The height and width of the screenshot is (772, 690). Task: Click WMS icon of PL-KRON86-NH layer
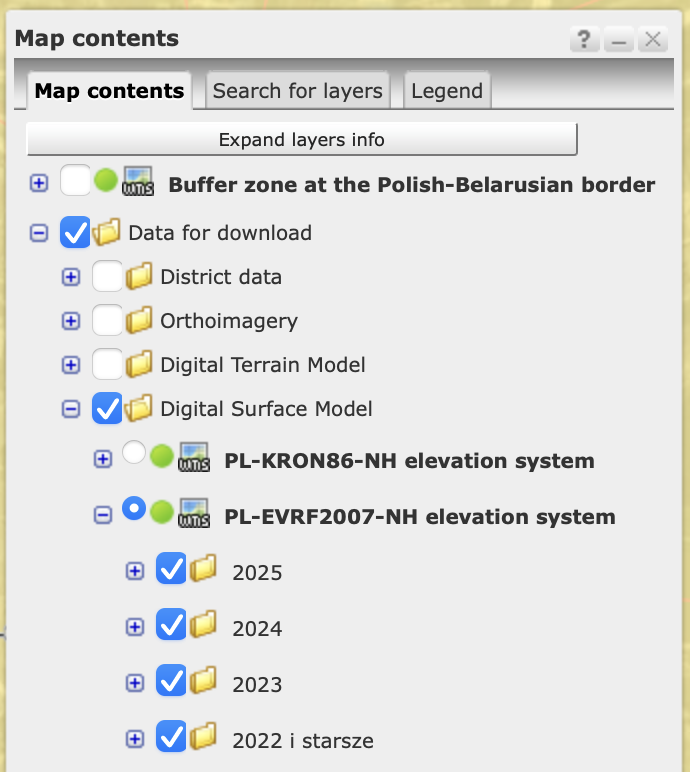(194, 457)
